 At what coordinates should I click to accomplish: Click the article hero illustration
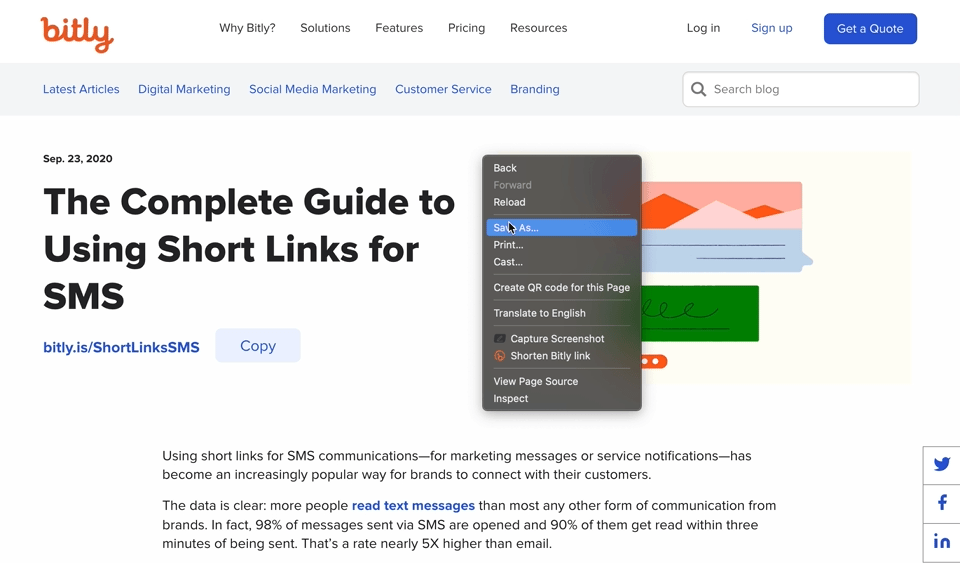tap(776, 268)
